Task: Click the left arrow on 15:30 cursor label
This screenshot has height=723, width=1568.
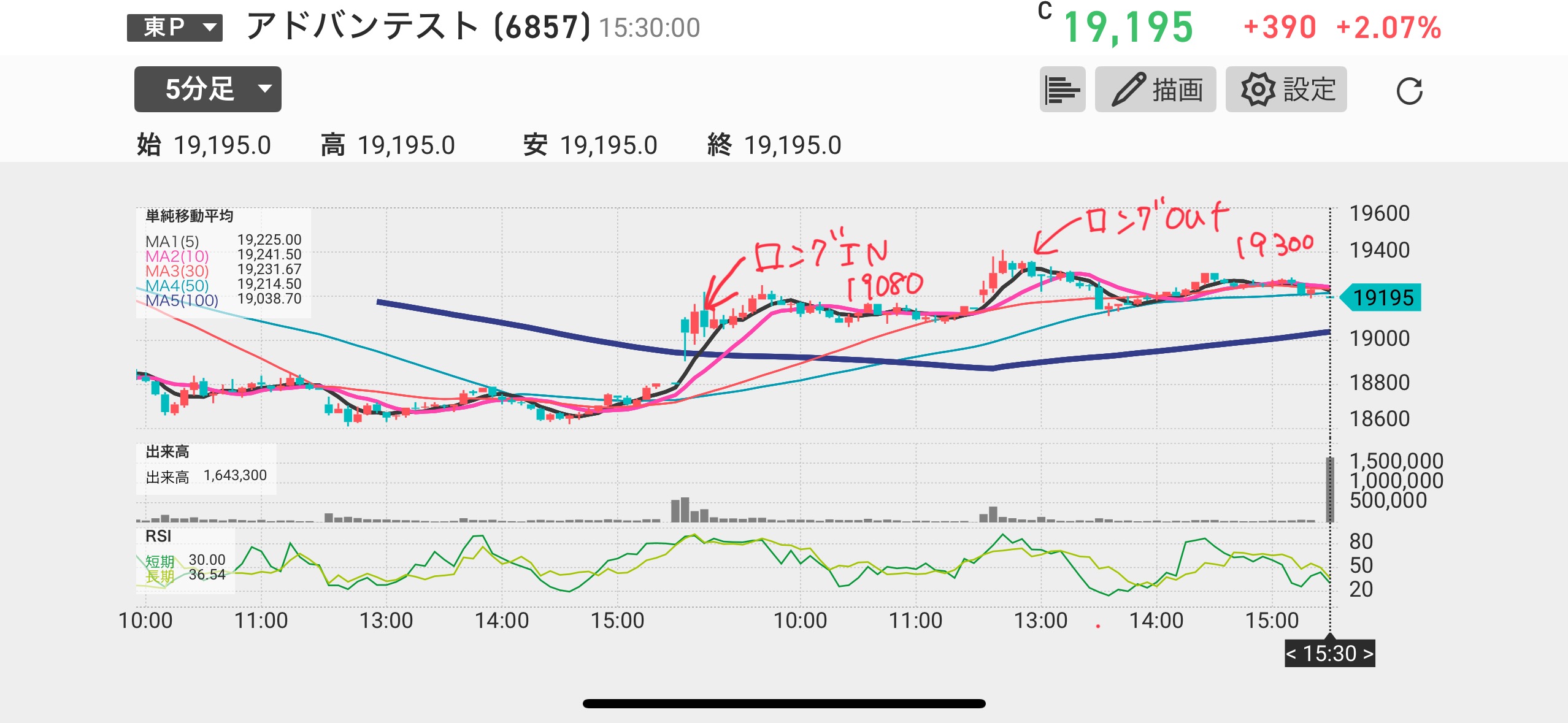Action: 1291,654
